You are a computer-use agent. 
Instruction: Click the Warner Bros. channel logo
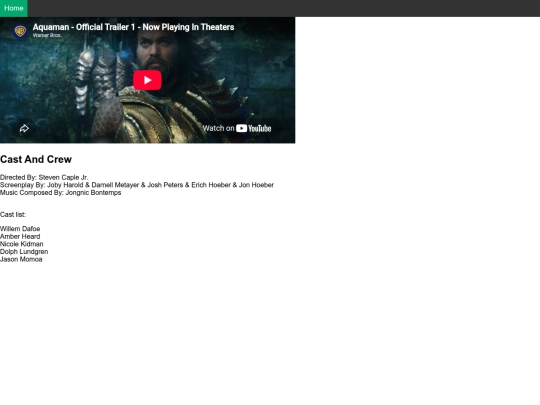pos(20,31)
